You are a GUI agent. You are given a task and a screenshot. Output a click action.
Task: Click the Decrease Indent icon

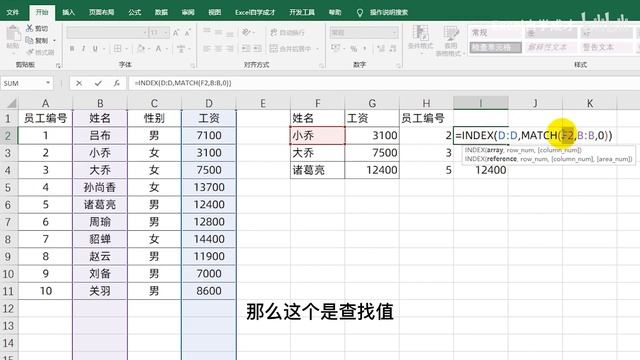246,49
